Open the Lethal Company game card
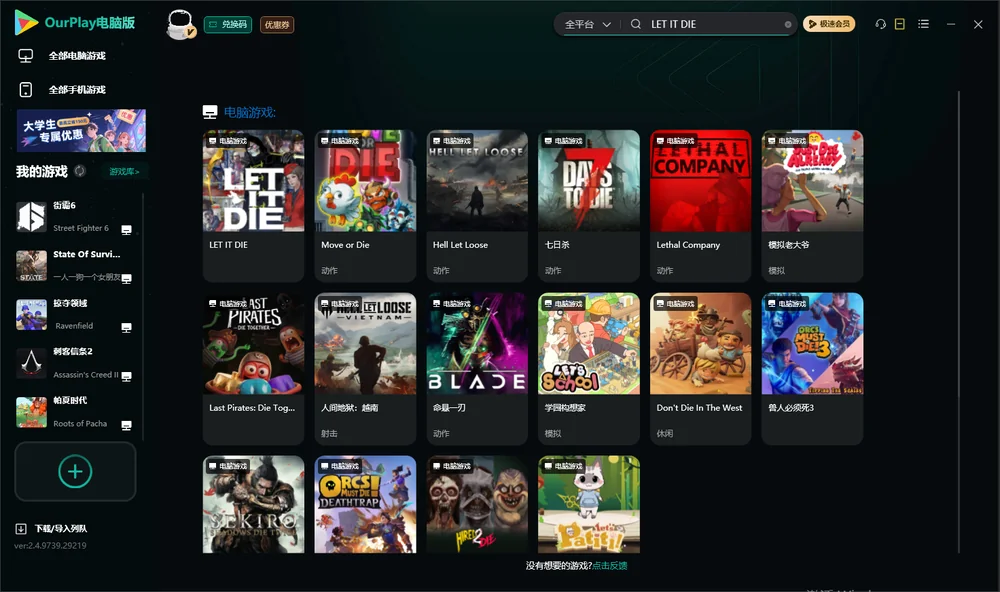 (701, 205)
